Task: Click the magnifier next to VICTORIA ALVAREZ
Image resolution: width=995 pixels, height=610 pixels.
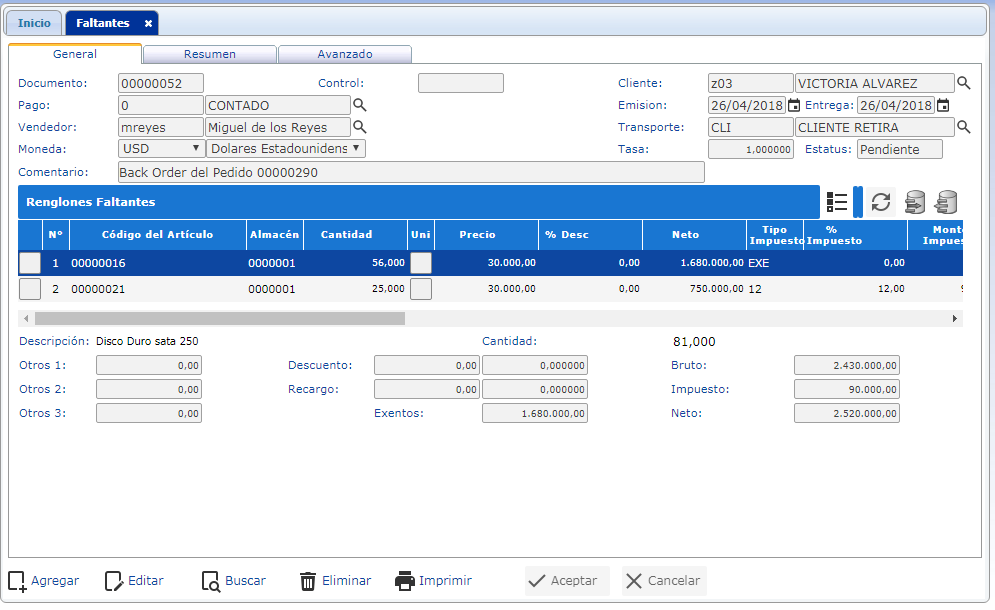Action: tap(964, 83)
